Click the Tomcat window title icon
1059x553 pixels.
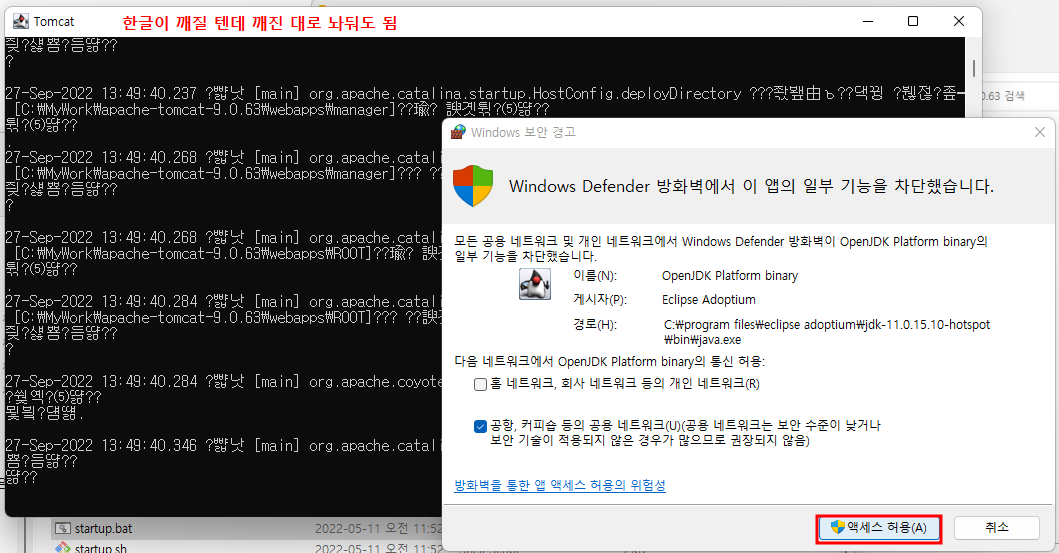21,21
